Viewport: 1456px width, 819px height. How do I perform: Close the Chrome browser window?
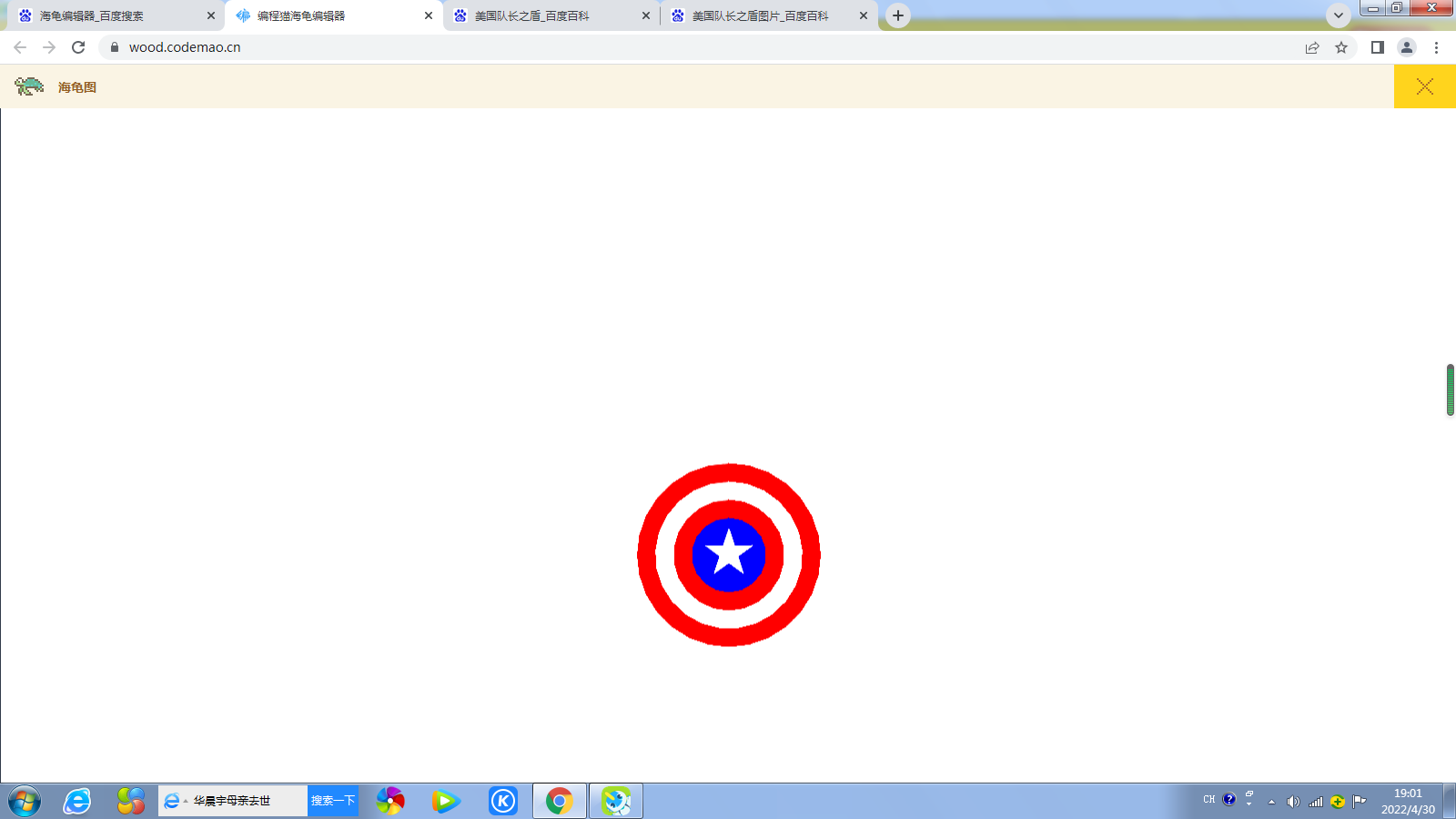[1431, 8]
